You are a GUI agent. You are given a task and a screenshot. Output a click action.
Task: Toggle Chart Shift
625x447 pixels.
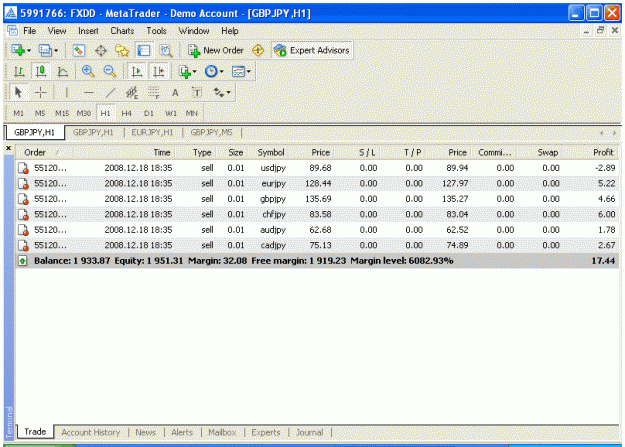[x=159, y=72]
